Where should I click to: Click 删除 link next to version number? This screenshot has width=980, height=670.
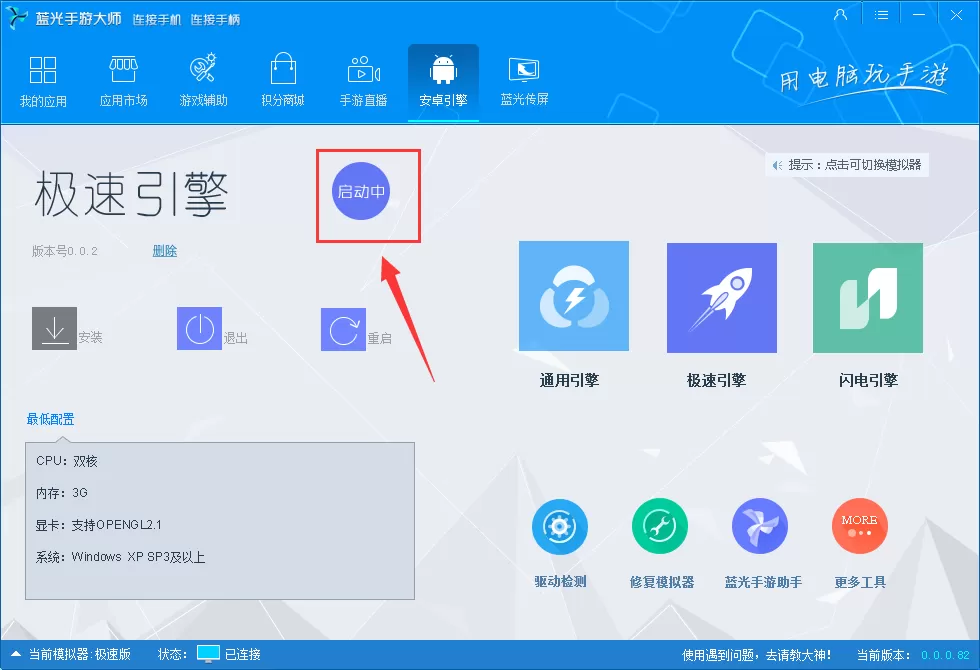pyautogui.click(x=165, y=251)
